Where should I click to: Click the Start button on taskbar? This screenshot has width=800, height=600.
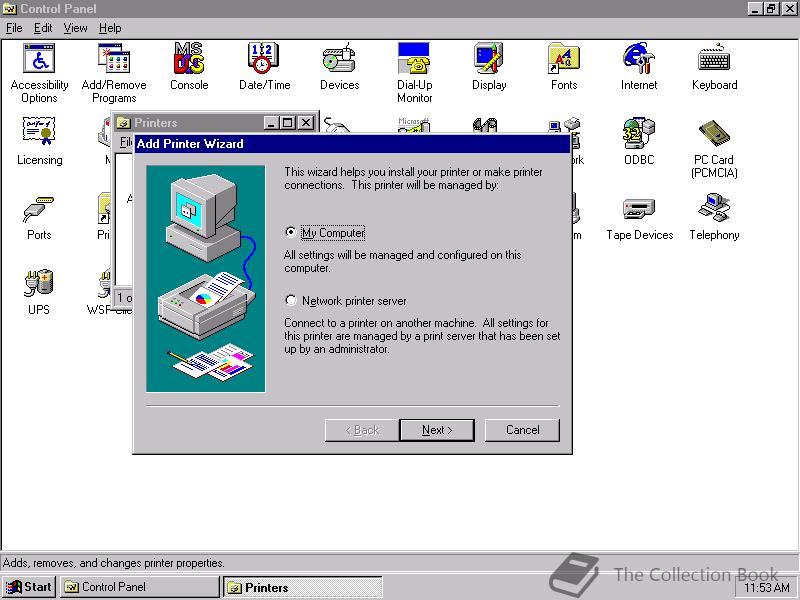[29, 587]
